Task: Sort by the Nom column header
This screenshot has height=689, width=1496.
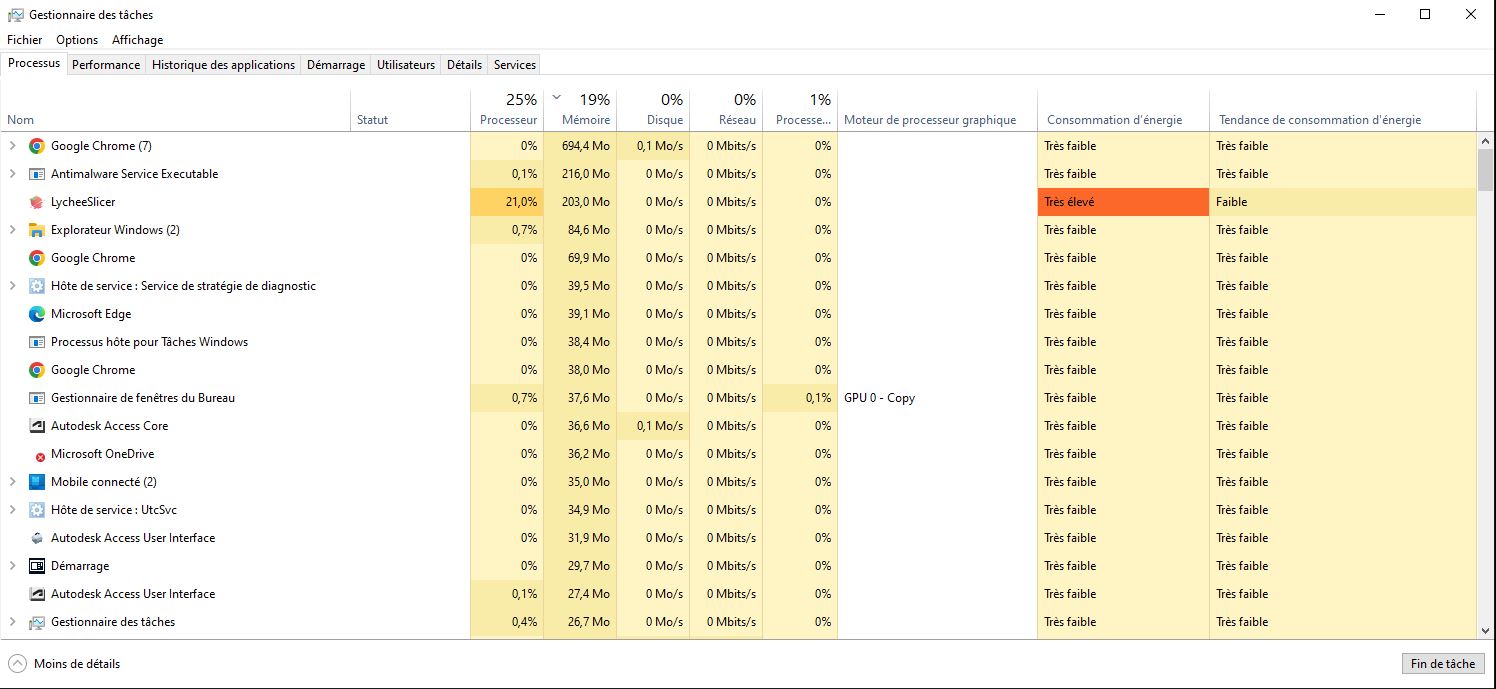Action: point(176,110)
